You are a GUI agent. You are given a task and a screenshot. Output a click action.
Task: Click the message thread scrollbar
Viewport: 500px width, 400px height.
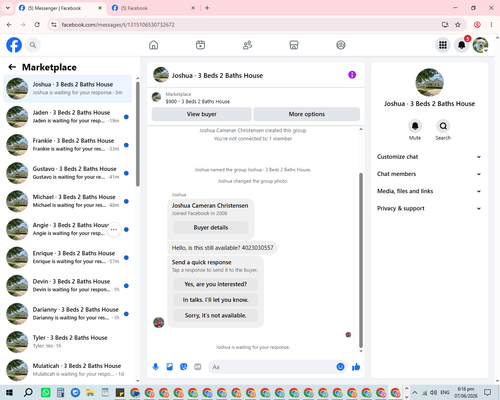click(x=361, y=260)
